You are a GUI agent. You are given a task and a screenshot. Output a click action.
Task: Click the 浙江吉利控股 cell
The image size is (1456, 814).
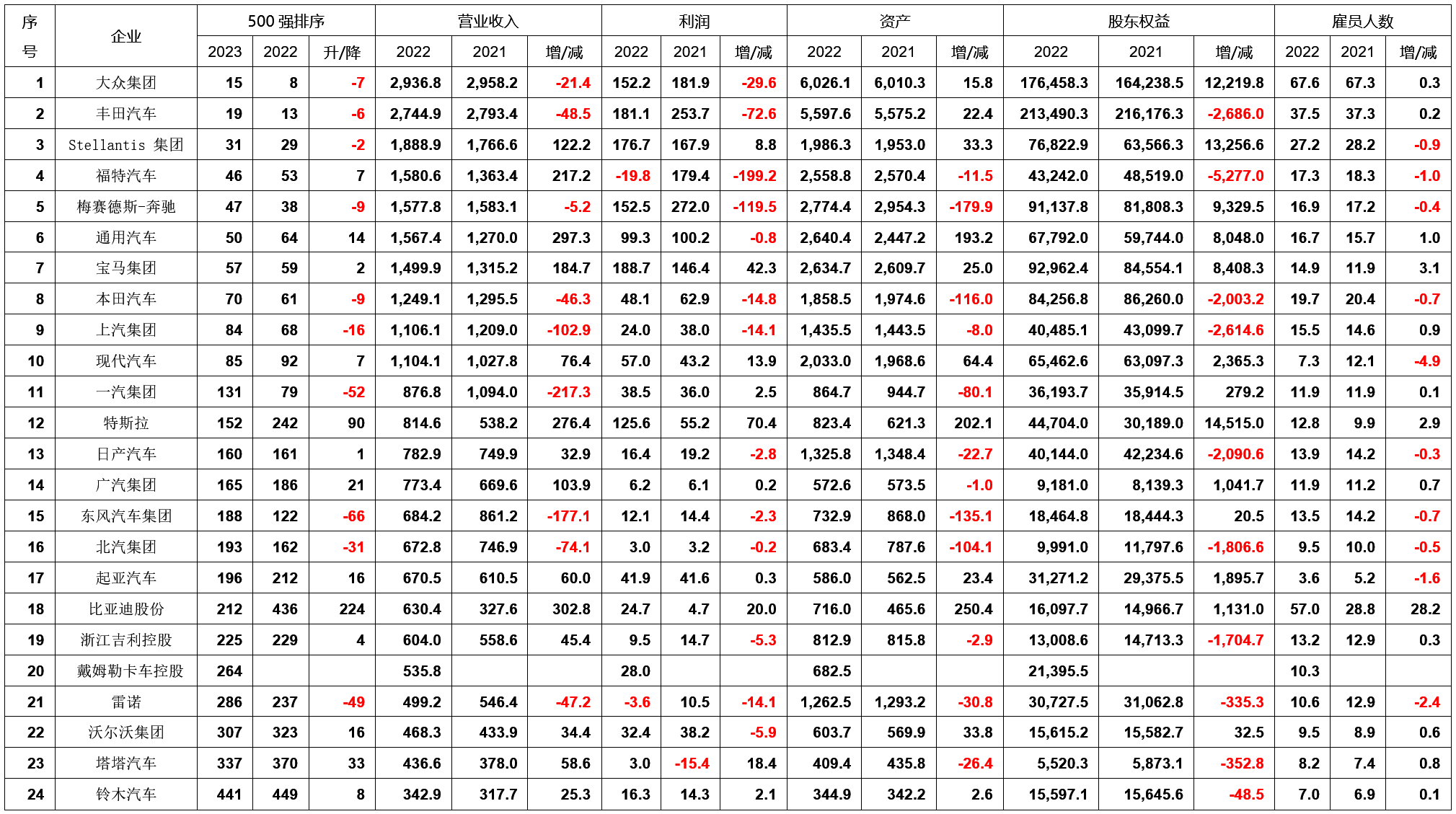[x=126, y=640]
